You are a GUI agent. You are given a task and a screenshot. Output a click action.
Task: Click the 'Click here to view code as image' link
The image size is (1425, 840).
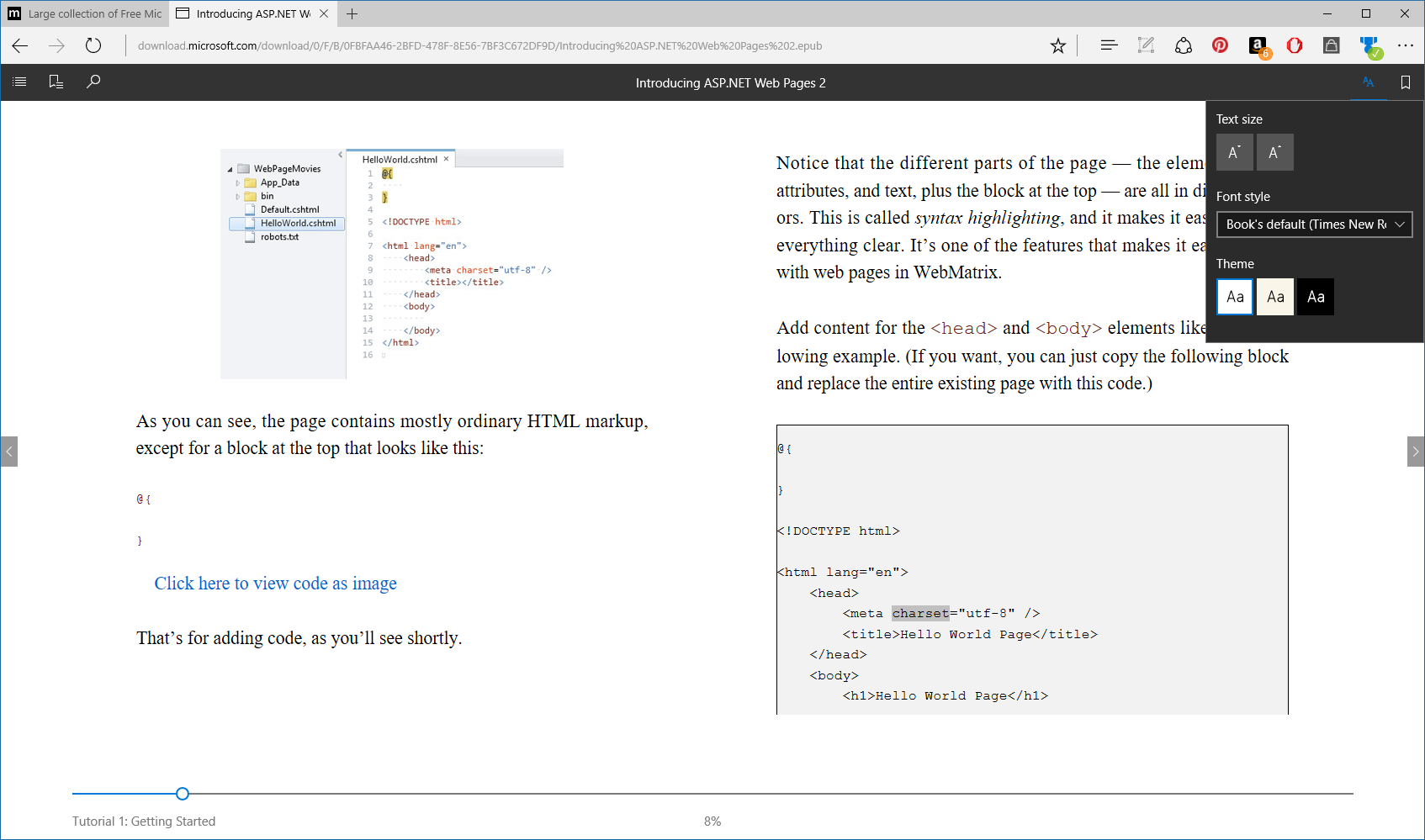[275, 583]
